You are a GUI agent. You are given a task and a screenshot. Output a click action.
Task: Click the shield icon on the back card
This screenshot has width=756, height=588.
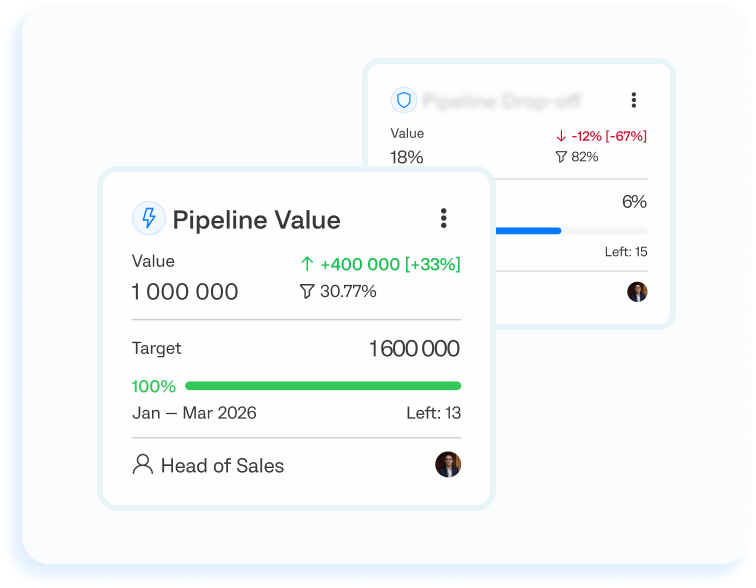point(404,100)
